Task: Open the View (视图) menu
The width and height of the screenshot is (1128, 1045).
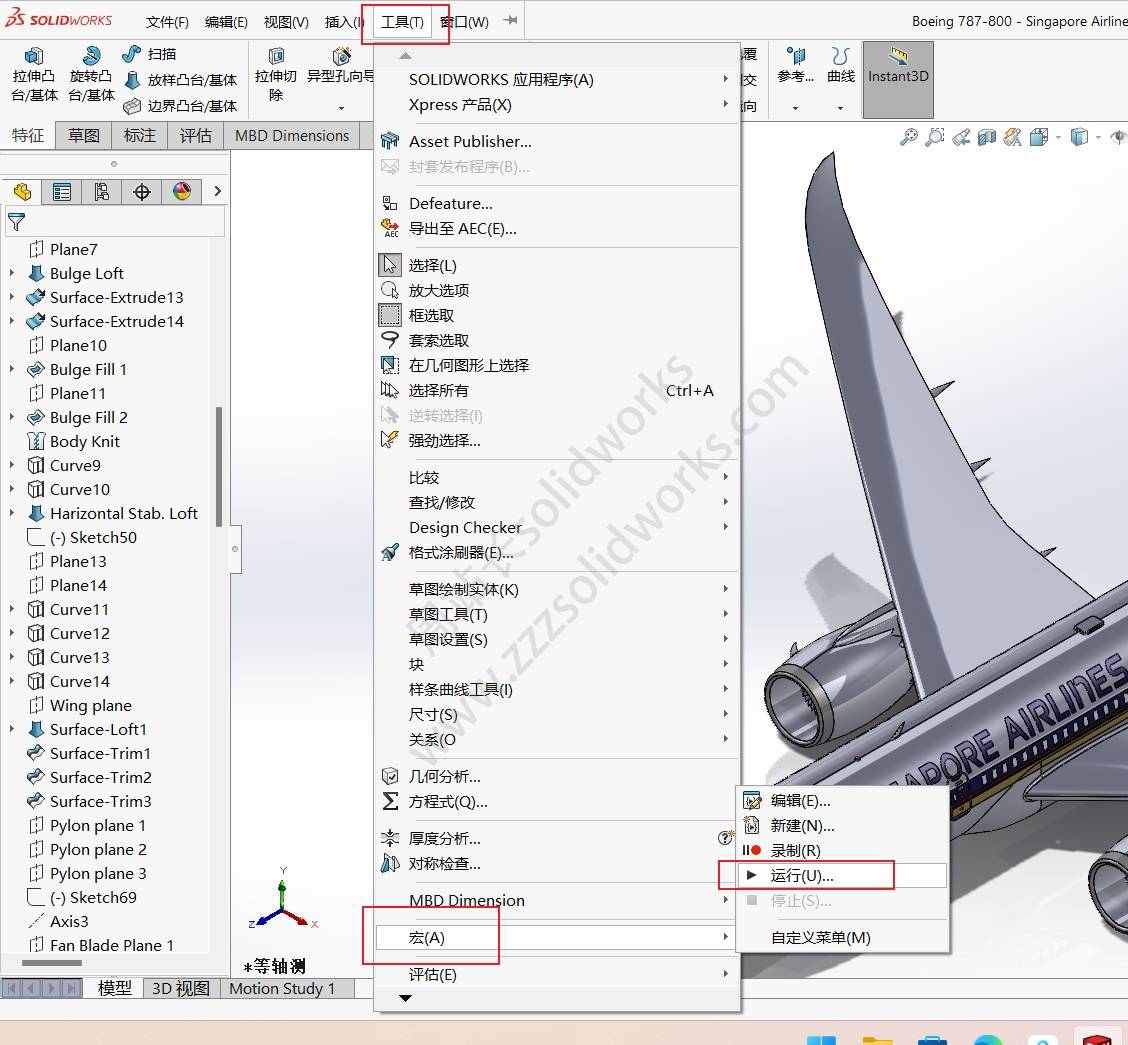Action: 286,22
